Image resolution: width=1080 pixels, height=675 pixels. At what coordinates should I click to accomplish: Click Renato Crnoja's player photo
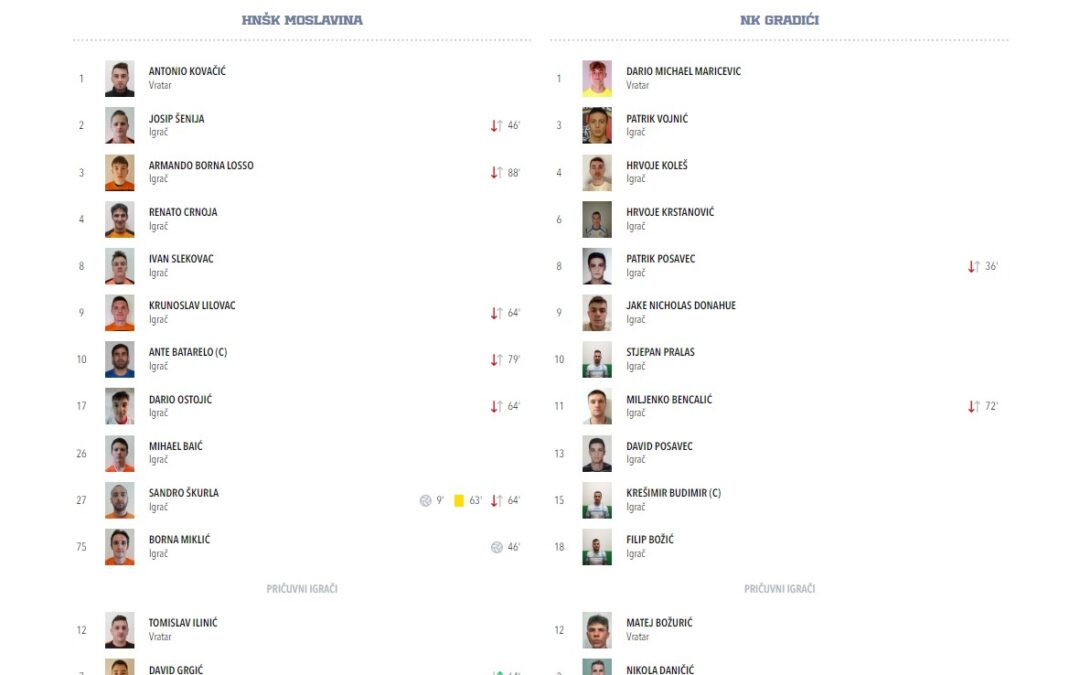[120, 219]
